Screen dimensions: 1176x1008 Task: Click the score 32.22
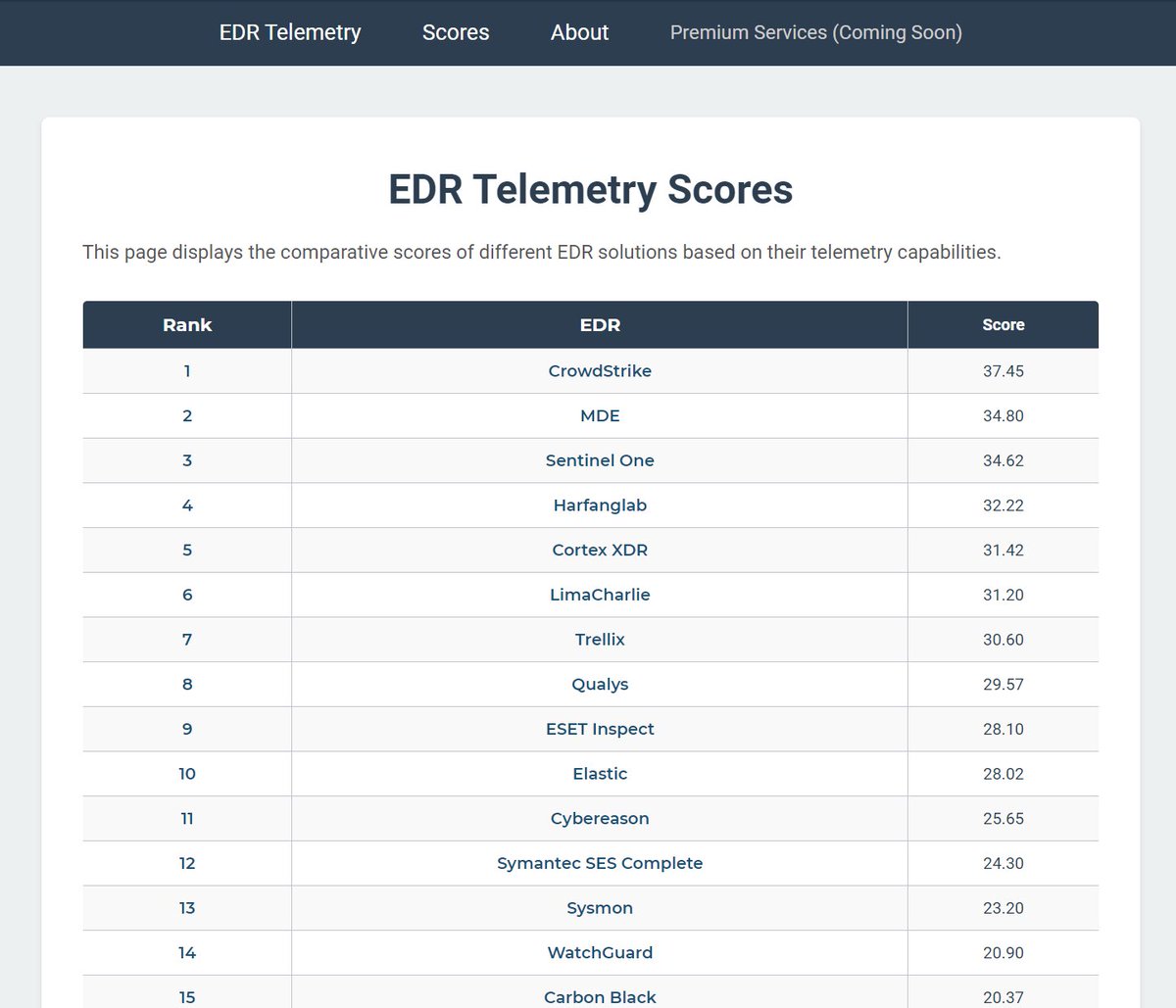click(x=1004, y=505)
